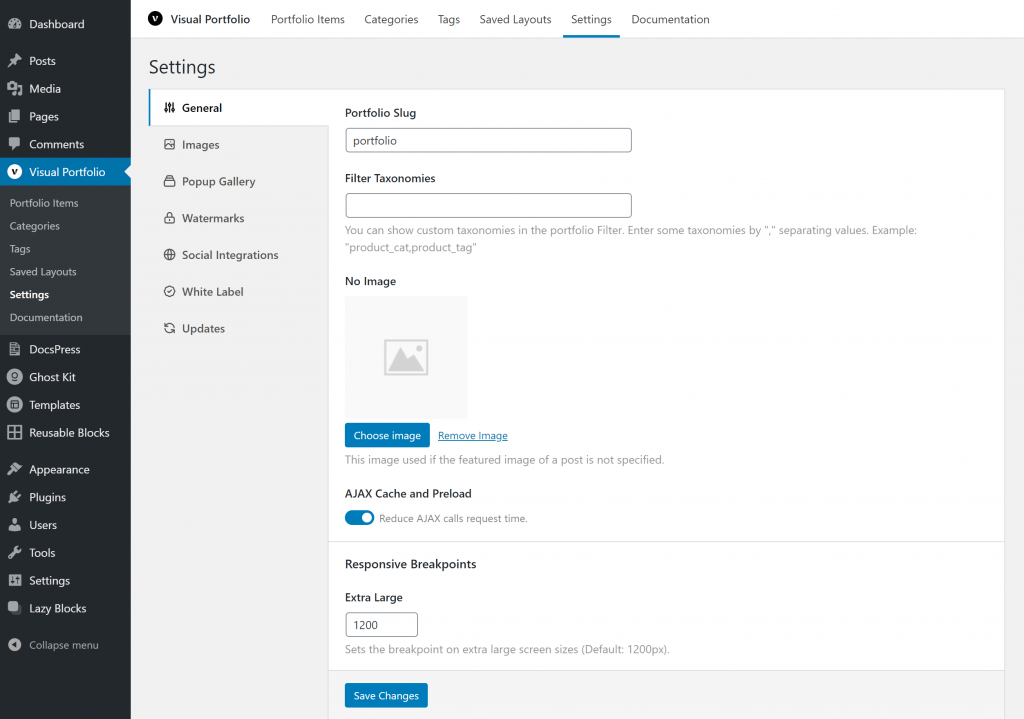
Task: Click the Popup Gallery icon
Action: (169, 181)
